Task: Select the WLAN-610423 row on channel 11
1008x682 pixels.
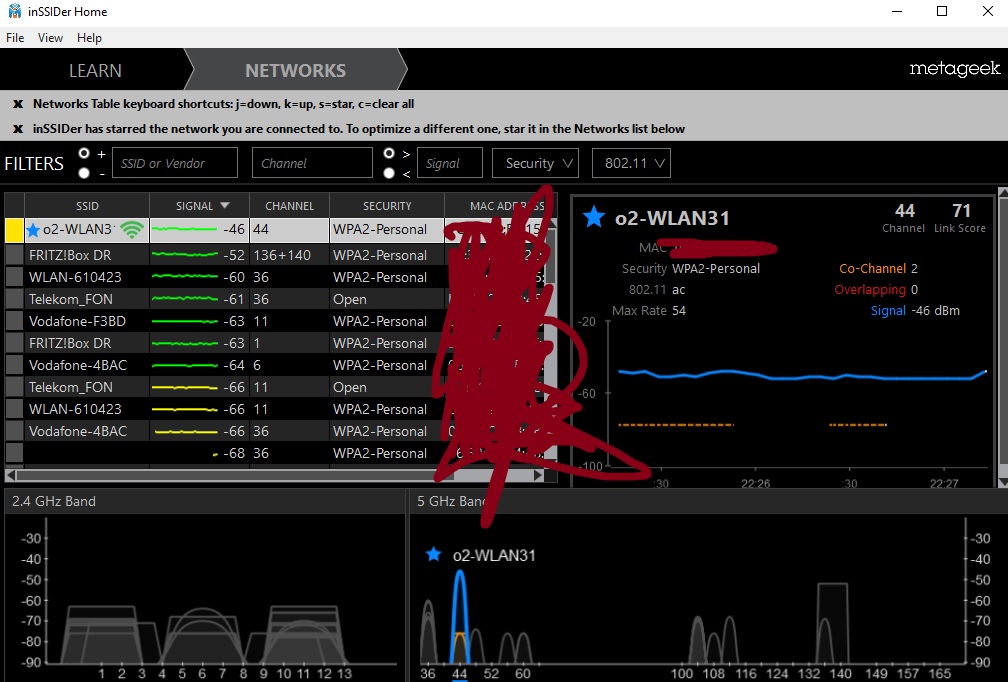Action: point(274,409)
